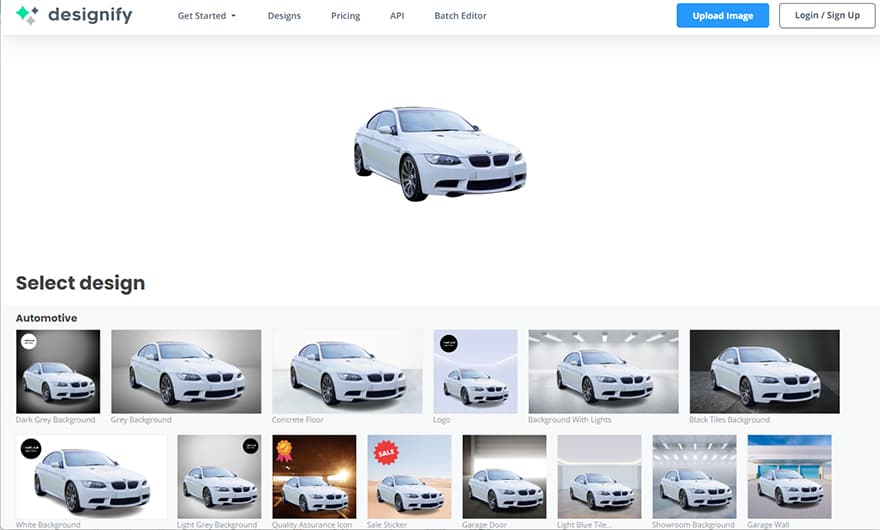Click the 'Grey Background' label text
880x530 pixels.
click(x=141, y=419)
